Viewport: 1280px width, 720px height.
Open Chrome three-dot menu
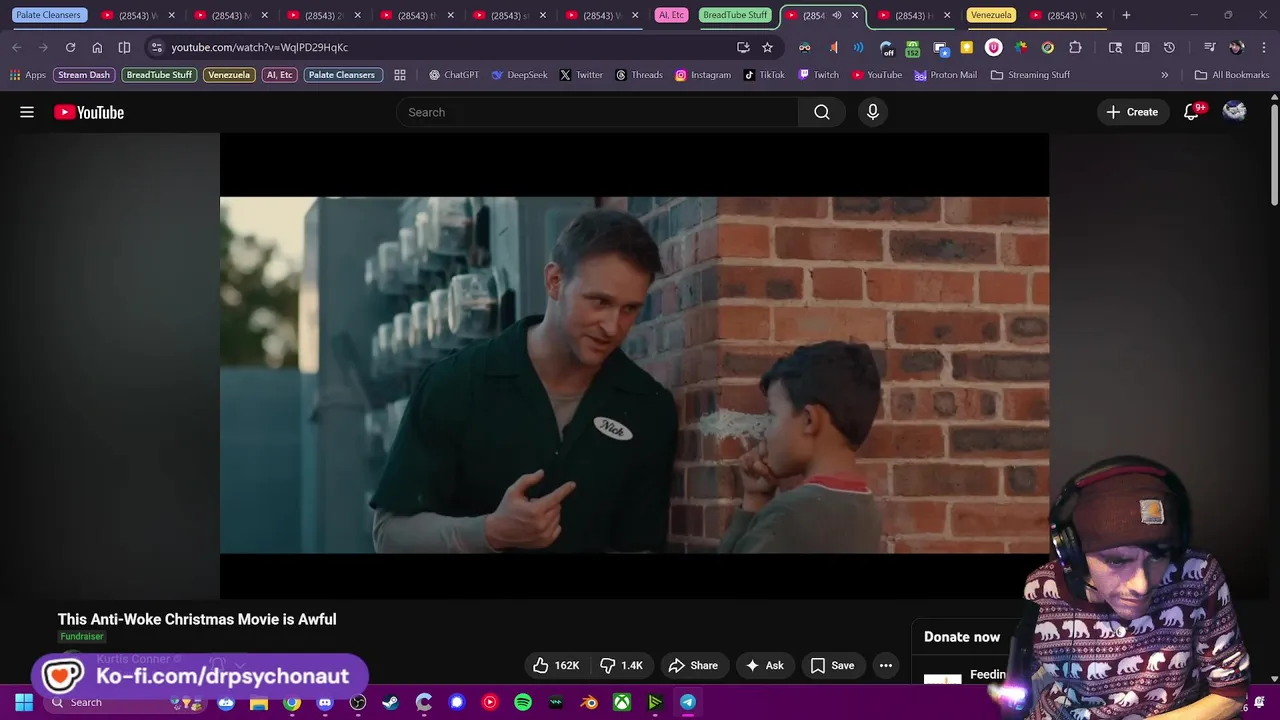coord(1264,47)
